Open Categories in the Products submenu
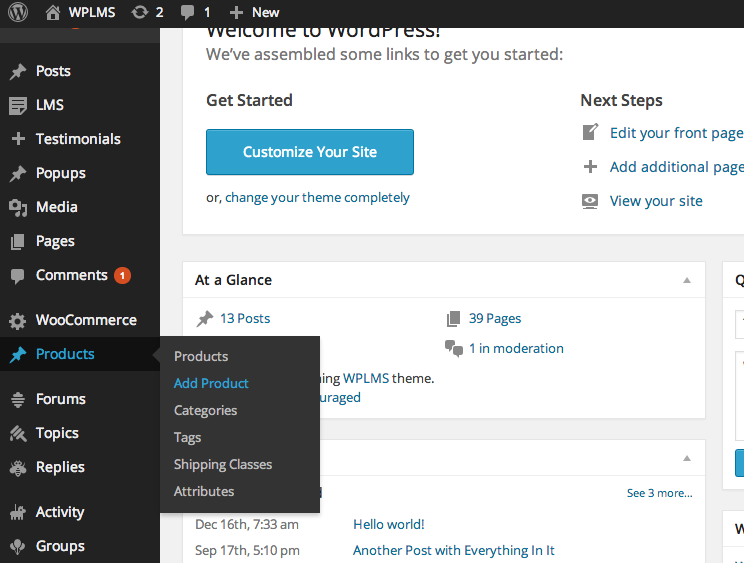 coord(205,410)
